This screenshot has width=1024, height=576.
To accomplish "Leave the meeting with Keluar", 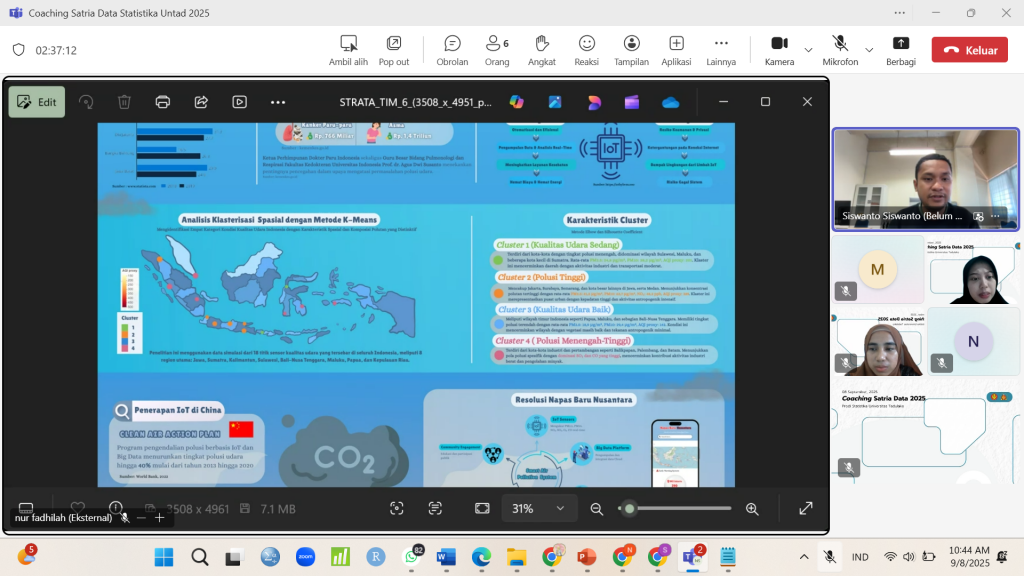I will (x=969, y=50).
